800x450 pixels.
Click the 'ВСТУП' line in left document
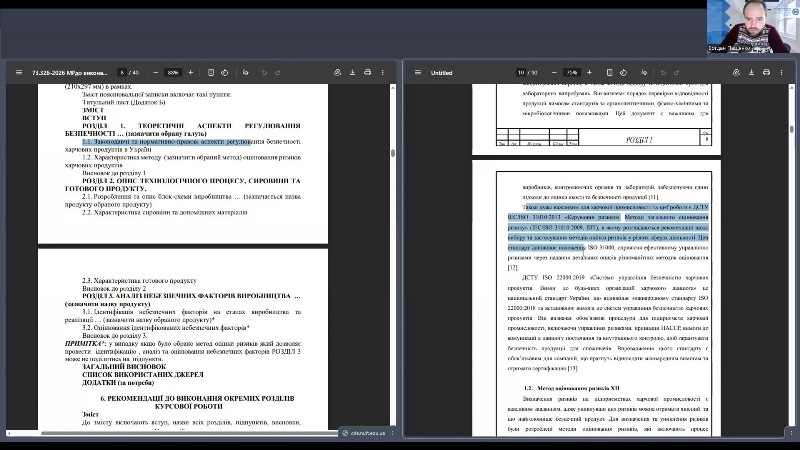coord(94,118)
